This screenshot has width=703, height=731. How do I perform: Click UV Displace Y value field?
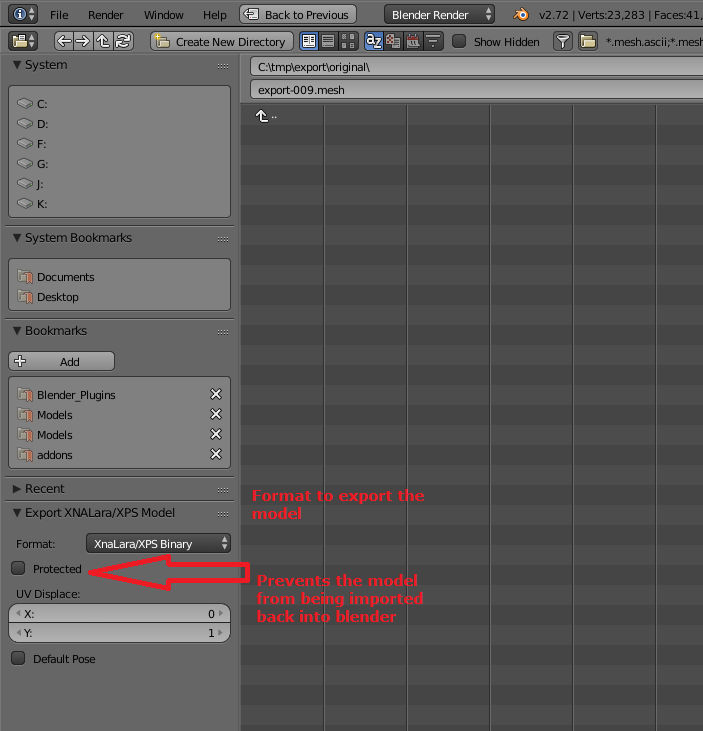(119, 633)
